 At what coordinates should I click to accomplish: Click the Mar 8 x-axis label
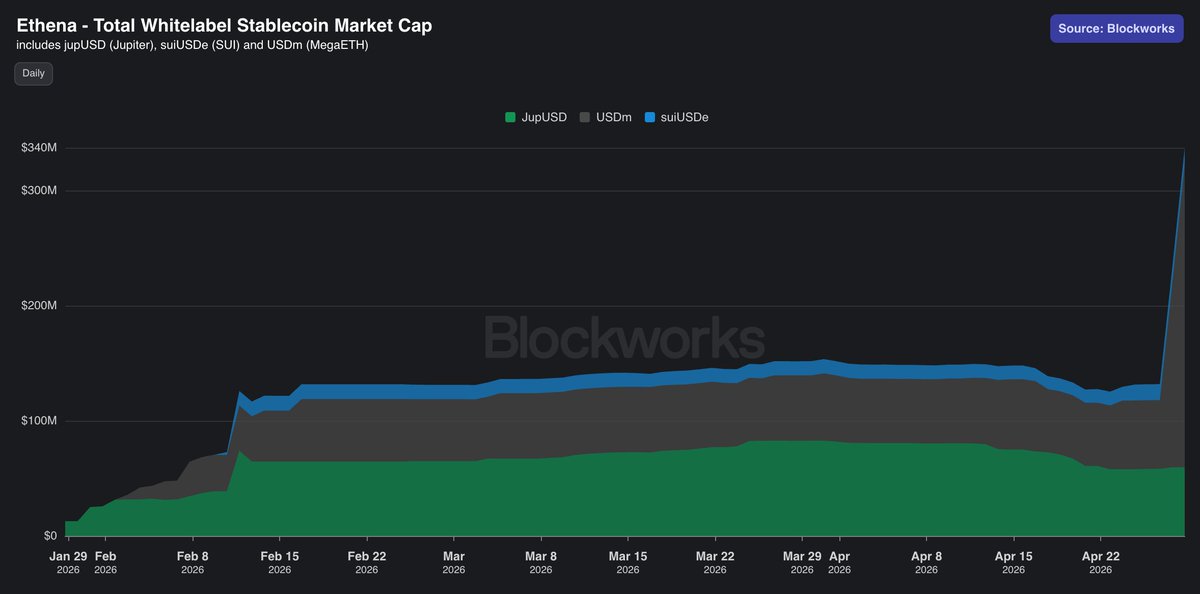tap(540, 562)
